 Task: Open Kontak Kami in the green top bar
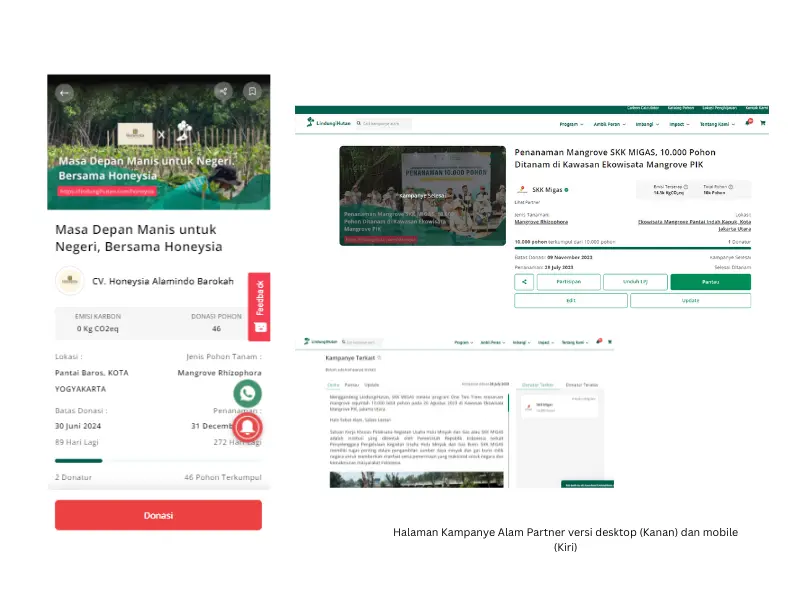pyautogui.click(x=757, y=108)
